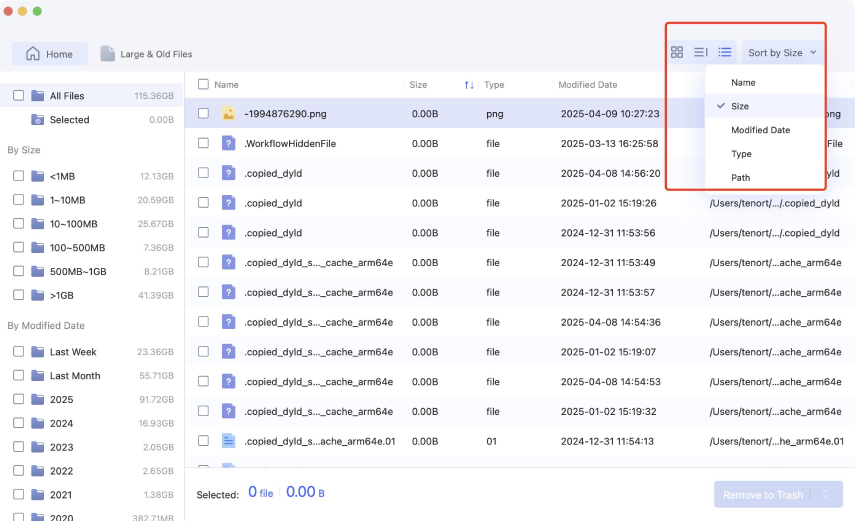Click the 2023 folder icon
The image size is (855, 521).
[38, 447]
